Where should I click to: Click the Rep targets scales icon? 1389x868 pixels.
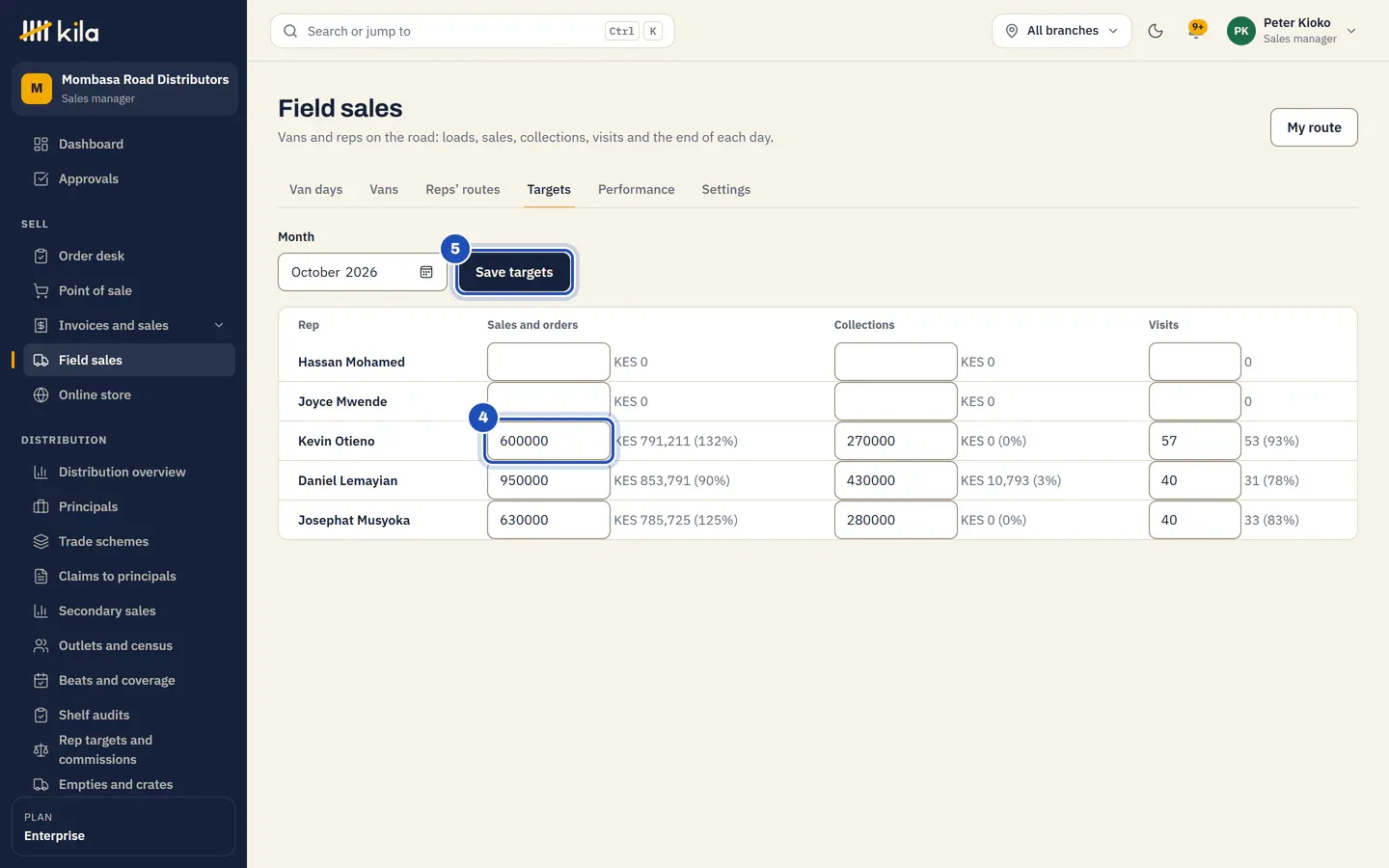[x=41, y=749]
